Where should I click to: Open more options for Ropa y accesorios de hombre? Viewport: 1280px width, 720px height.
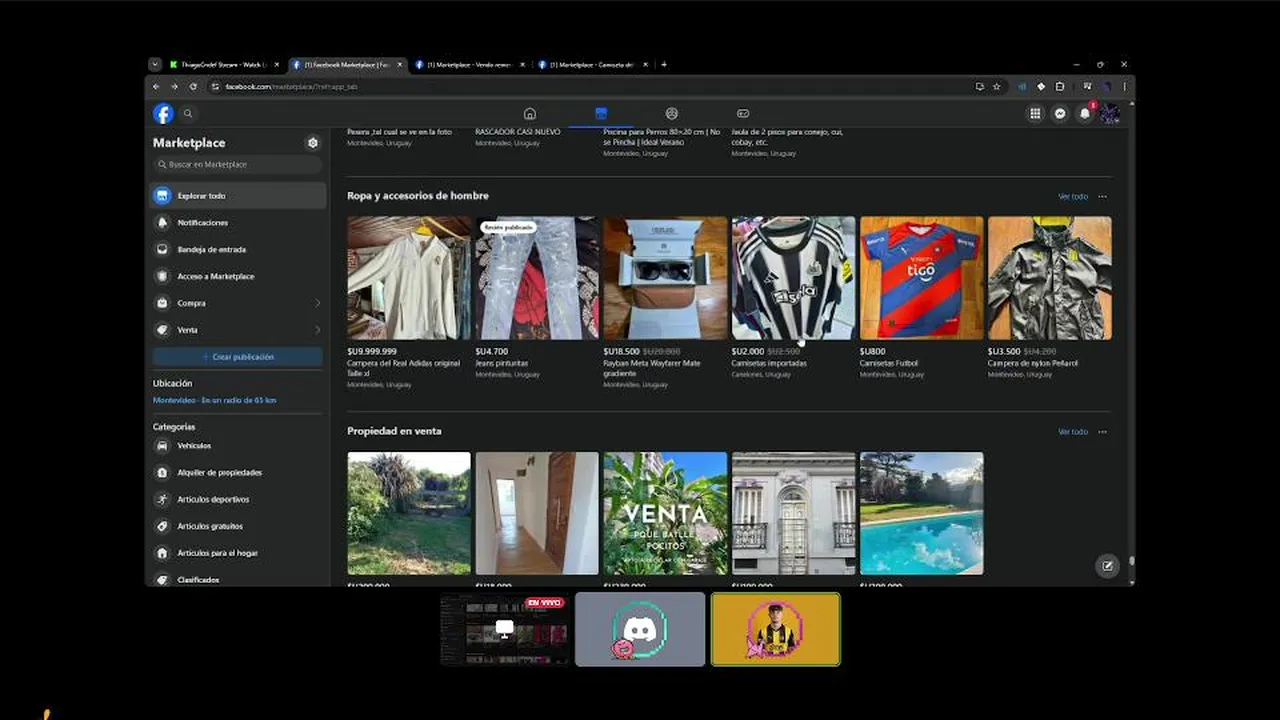[1103, 196]
